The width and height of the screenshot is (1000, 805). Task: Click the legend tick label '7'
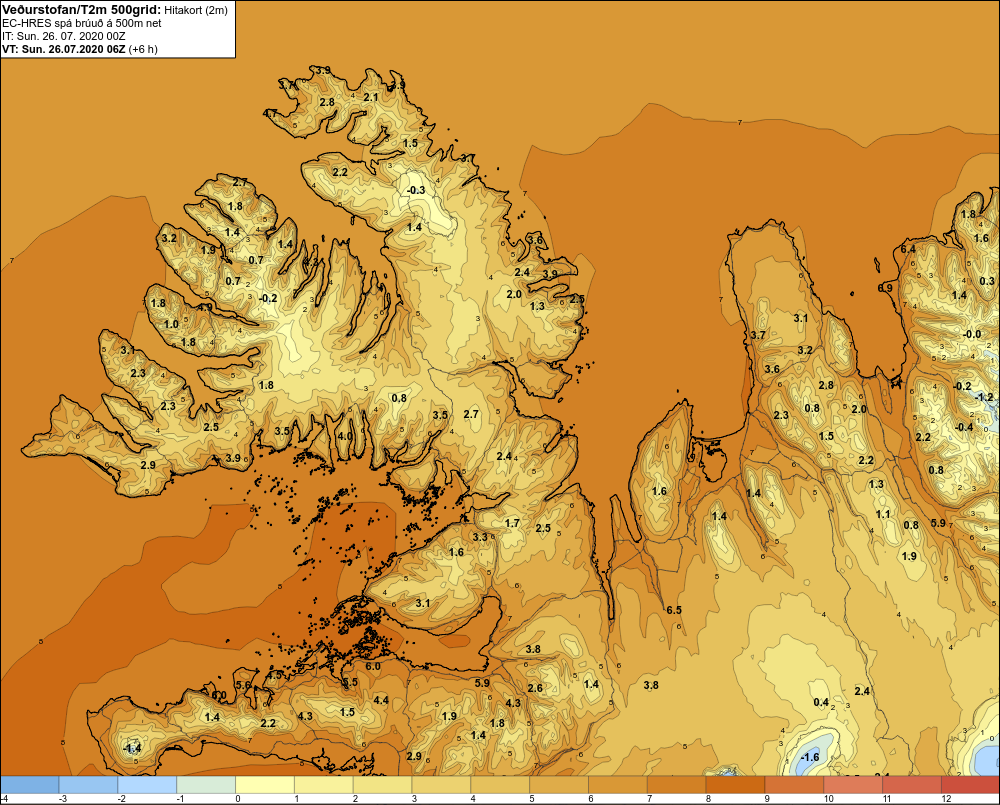pyautogui.click(x=649, y=799)
